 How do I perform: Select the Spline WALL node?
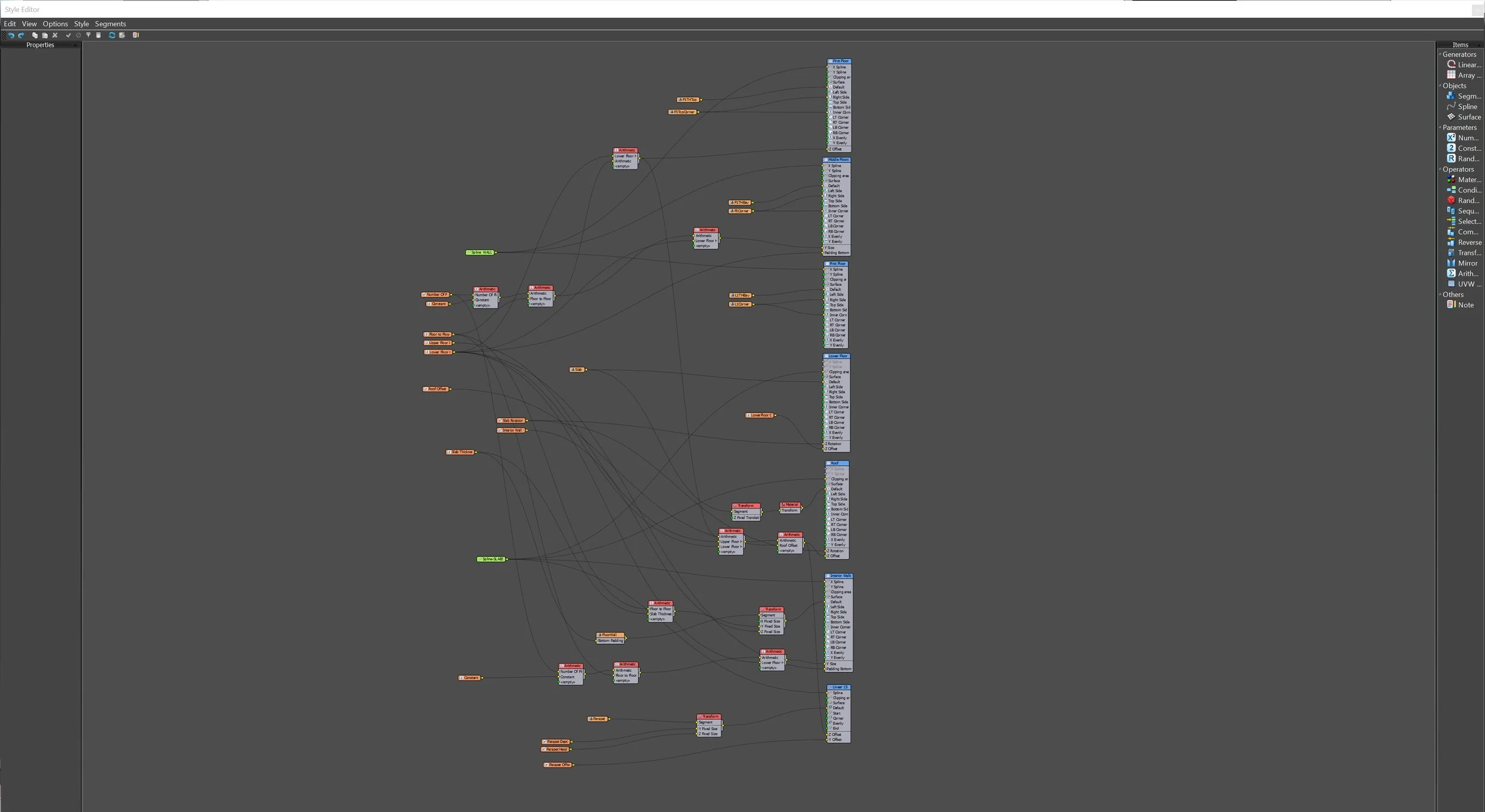(x=481, y=252)
